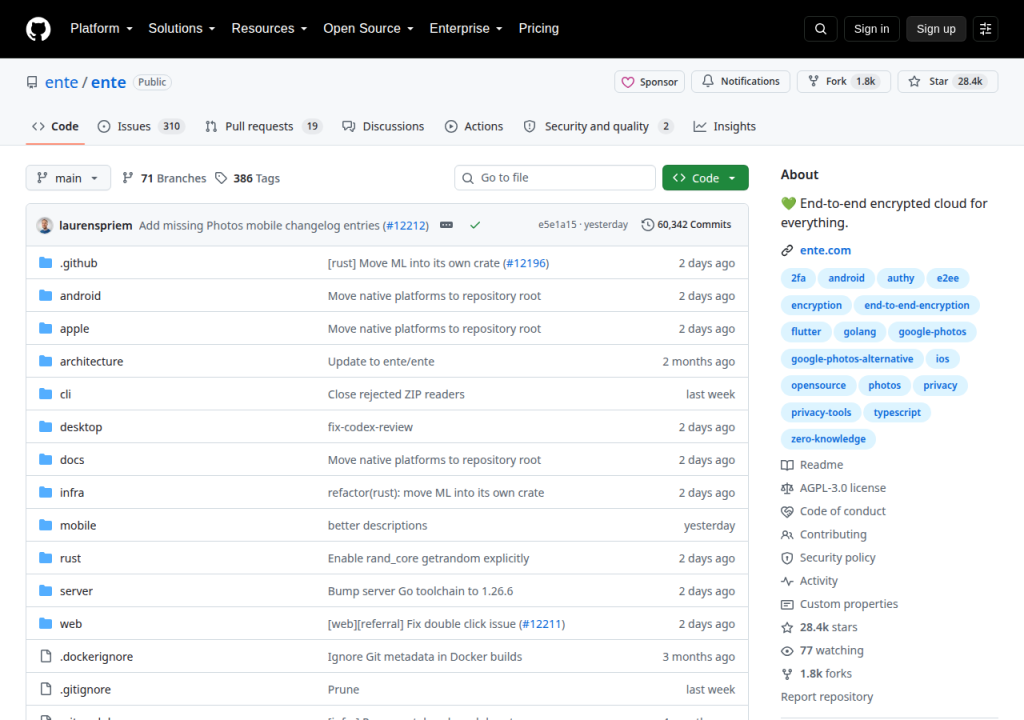Open the appearance settings sliders icon
Viewport: 1024px width, 720px height.
985,29
